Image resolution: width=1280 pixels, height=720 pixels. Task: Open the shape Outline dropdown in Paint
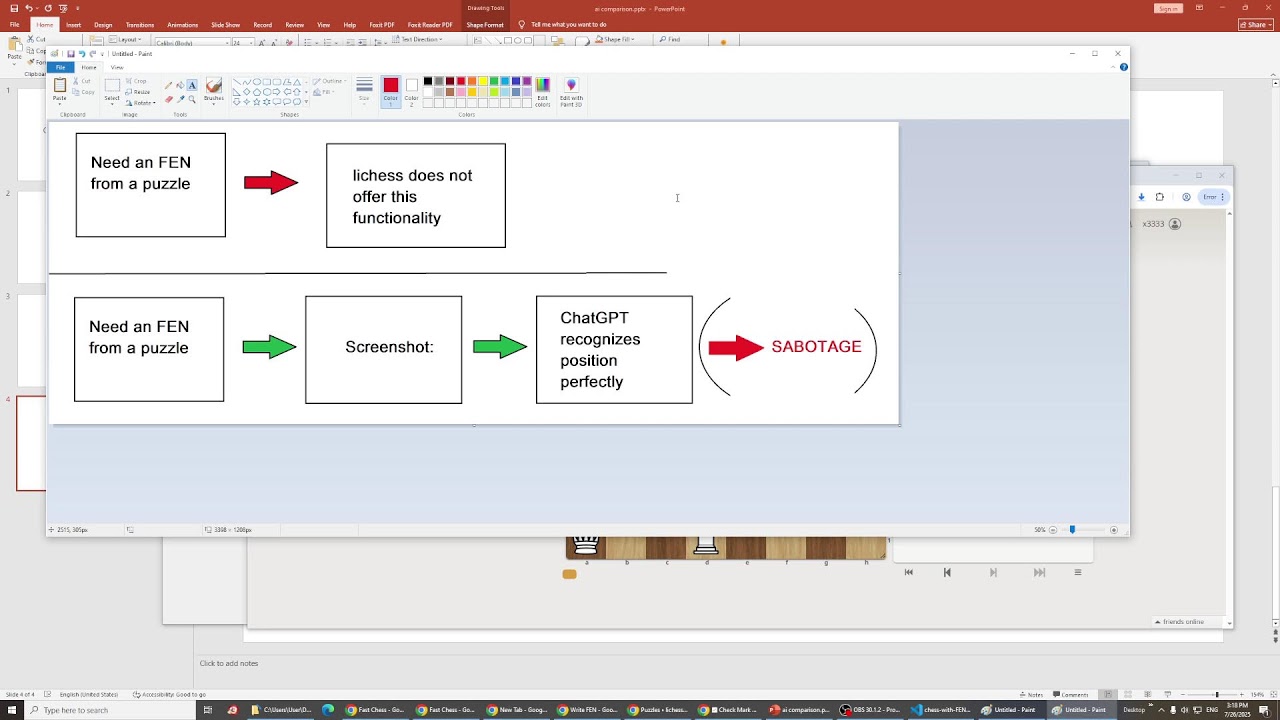(x=329, y=81)
